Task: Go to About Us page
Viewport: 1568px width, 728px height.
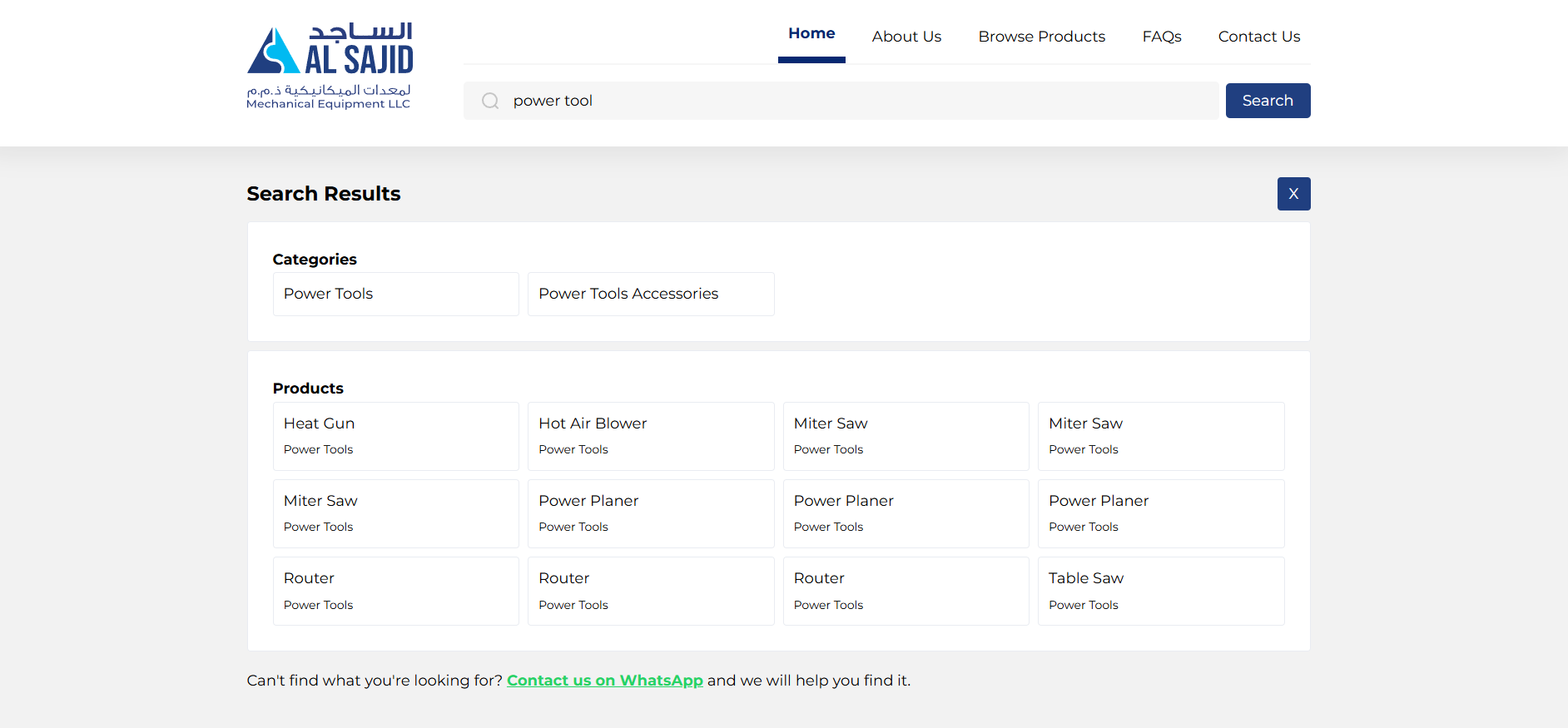Action: [x=906, y=37]
